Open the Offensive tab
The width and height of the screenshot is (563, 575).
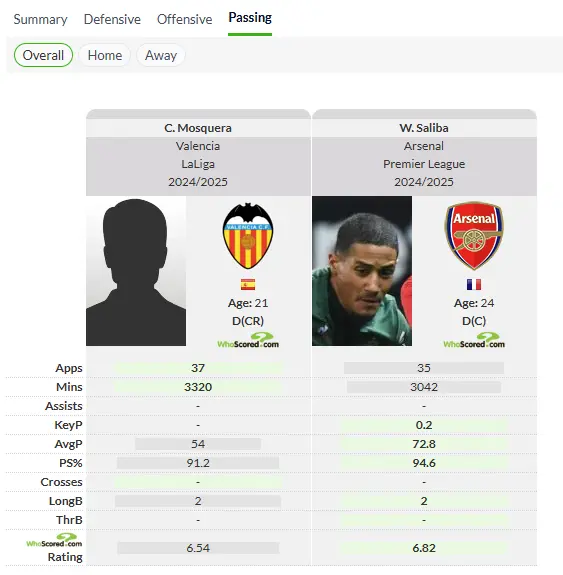tap(184, 19)
